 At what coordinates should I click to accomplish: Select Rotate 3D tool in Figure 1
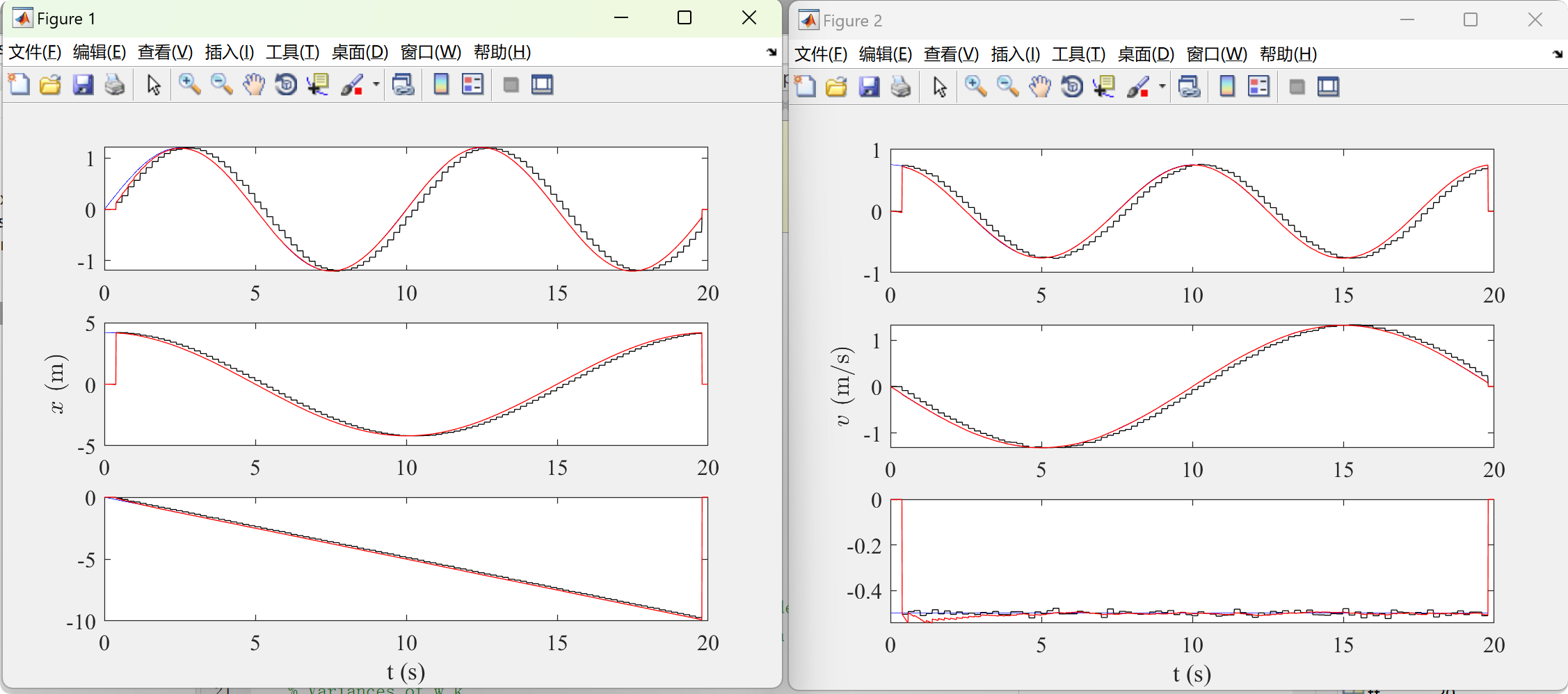[286, 85]
